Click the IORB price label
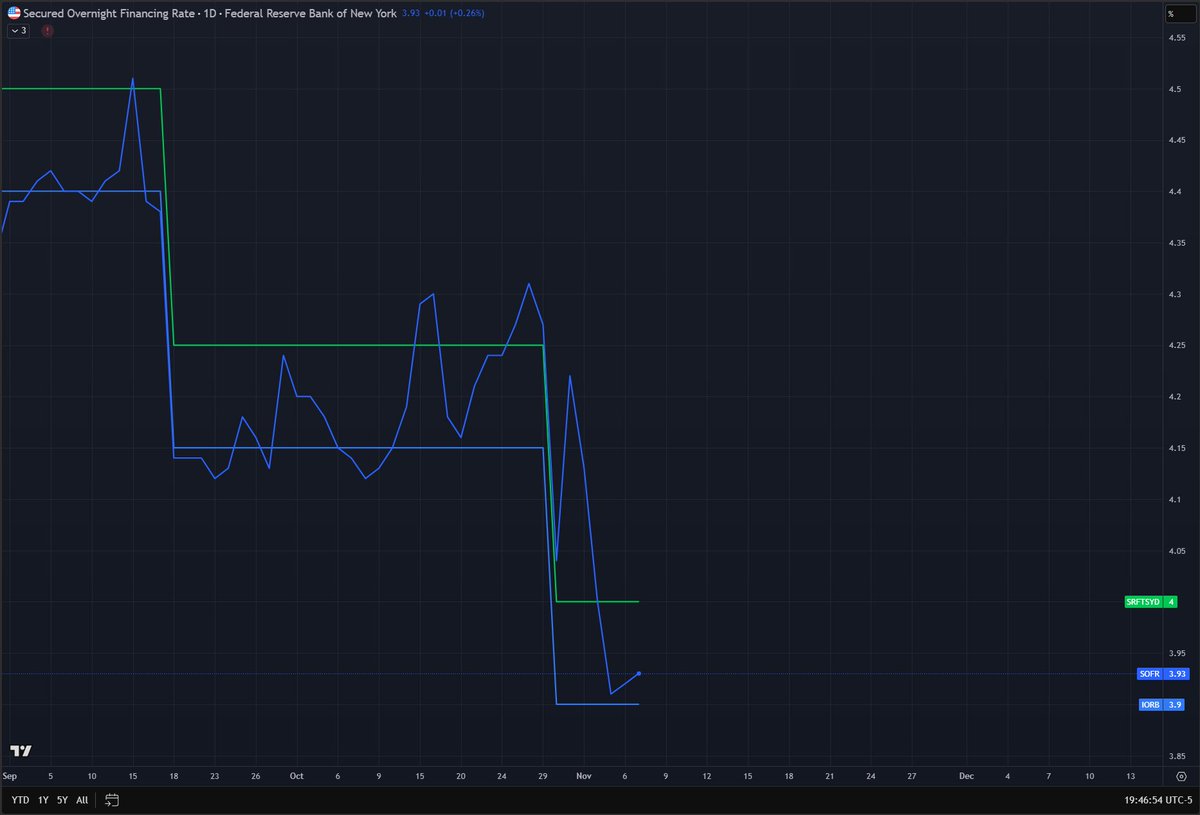 tap(1161, 705)
